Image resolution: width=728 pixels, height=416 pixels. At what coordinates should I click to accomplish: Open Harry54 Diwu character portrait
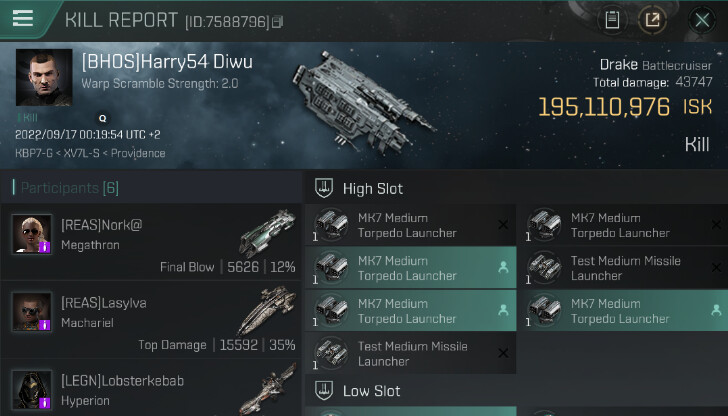click(x=44, y=78)
